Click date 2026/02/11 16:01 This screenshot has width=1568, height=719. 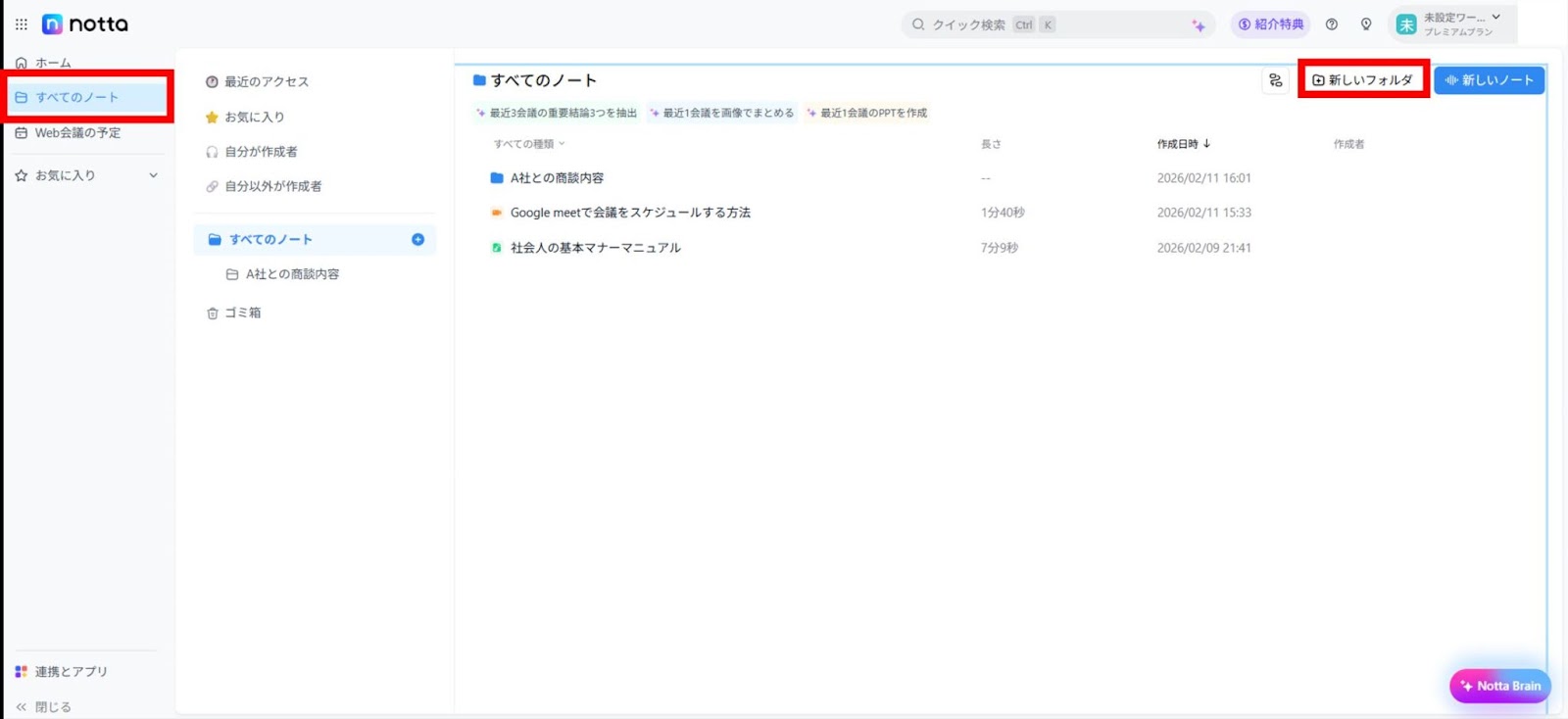click(x=1203, y=178)
